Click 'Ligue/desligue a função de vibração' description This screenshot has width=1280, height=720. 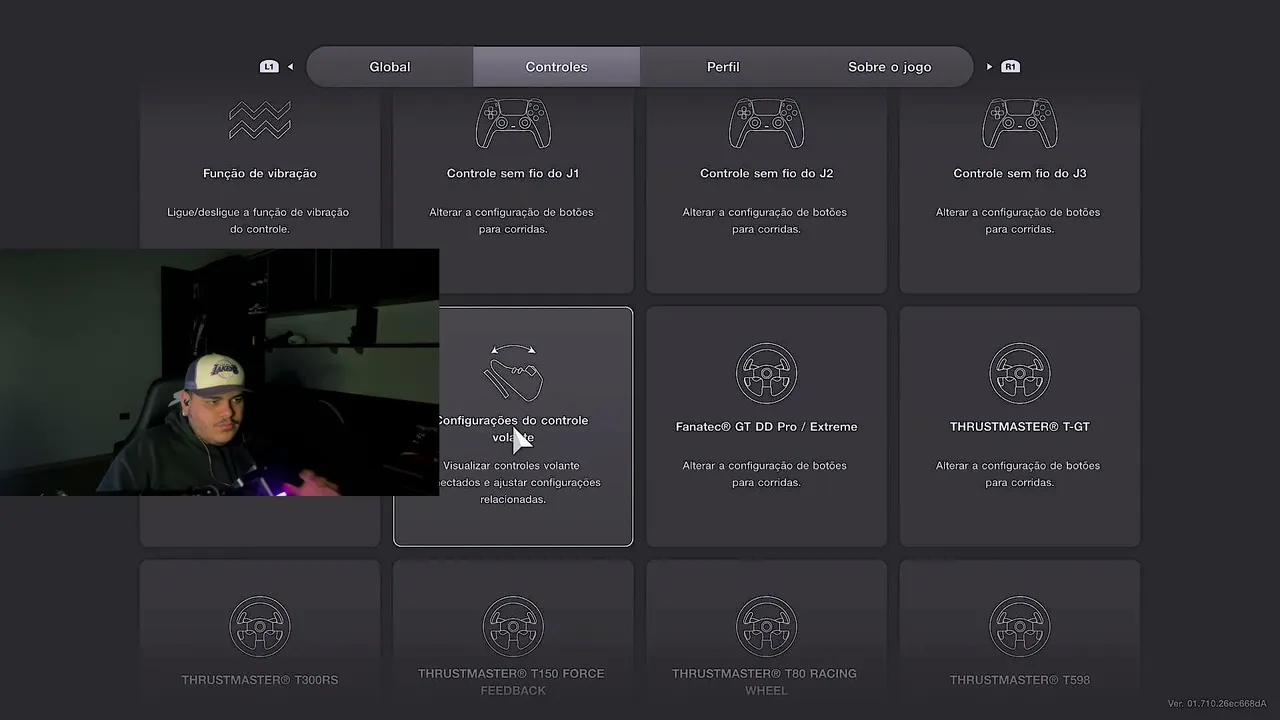260,221
